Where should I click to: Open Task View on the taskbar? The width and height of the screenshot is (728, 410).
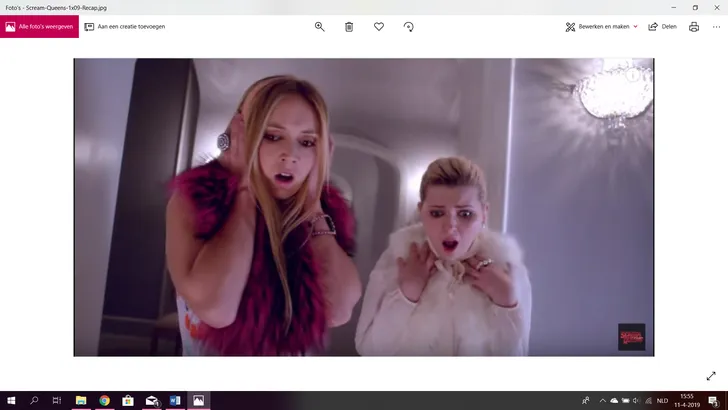(57, 400)
